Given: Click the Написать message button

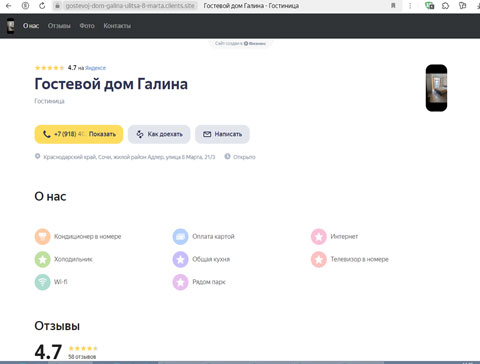Looking at the screenshot, I should [222, 134].
